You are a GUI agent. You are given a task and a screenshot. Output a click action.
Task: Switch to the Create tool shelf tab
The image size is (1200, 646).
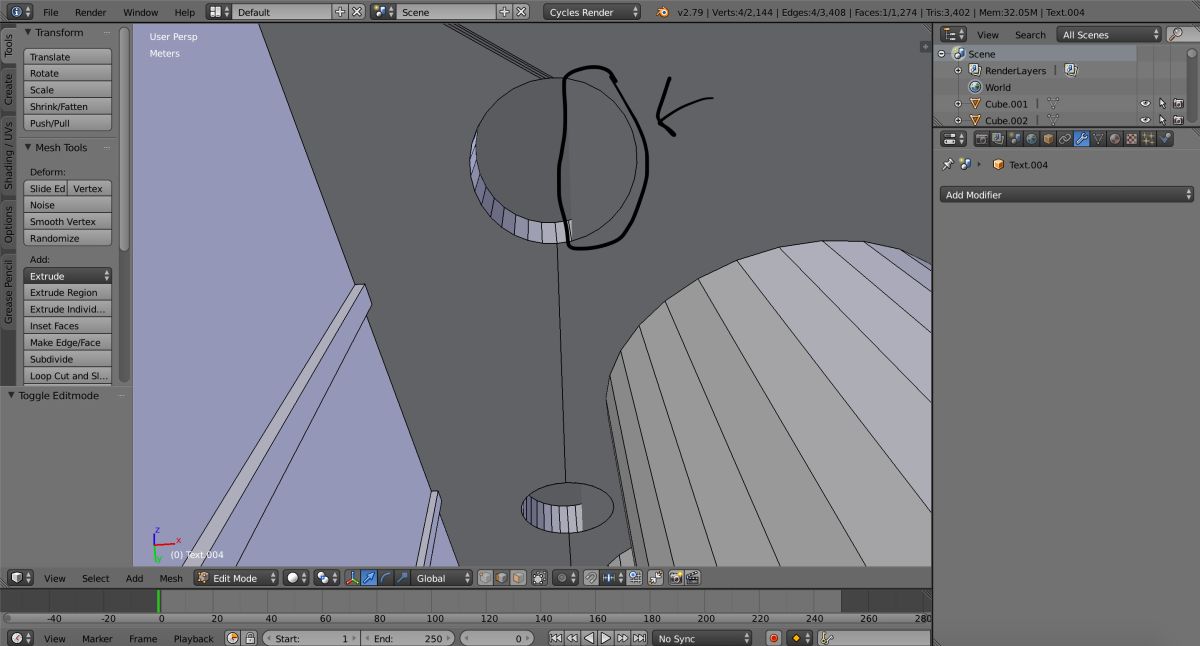[x=8, y=89]
